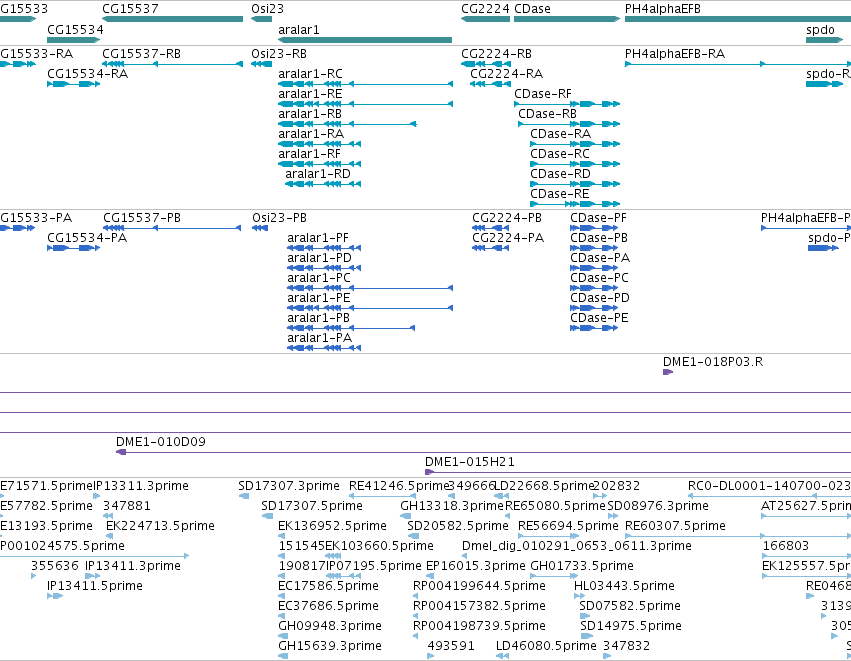
Task: Select transcript aralar1-RA
Action: click(x=319, y=144)
